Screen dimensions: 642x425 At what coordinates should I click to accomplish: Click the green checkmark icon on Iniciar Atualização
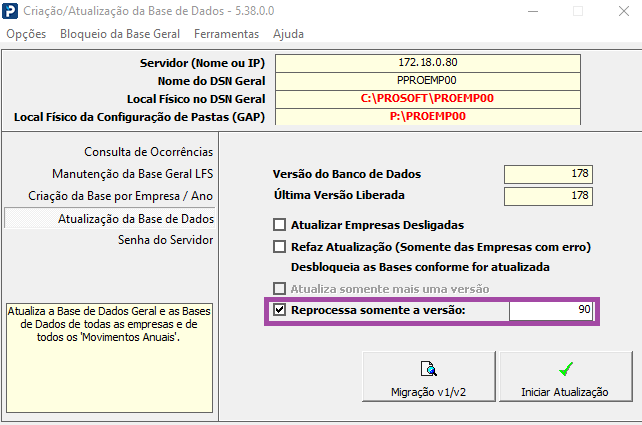point(565,368)
